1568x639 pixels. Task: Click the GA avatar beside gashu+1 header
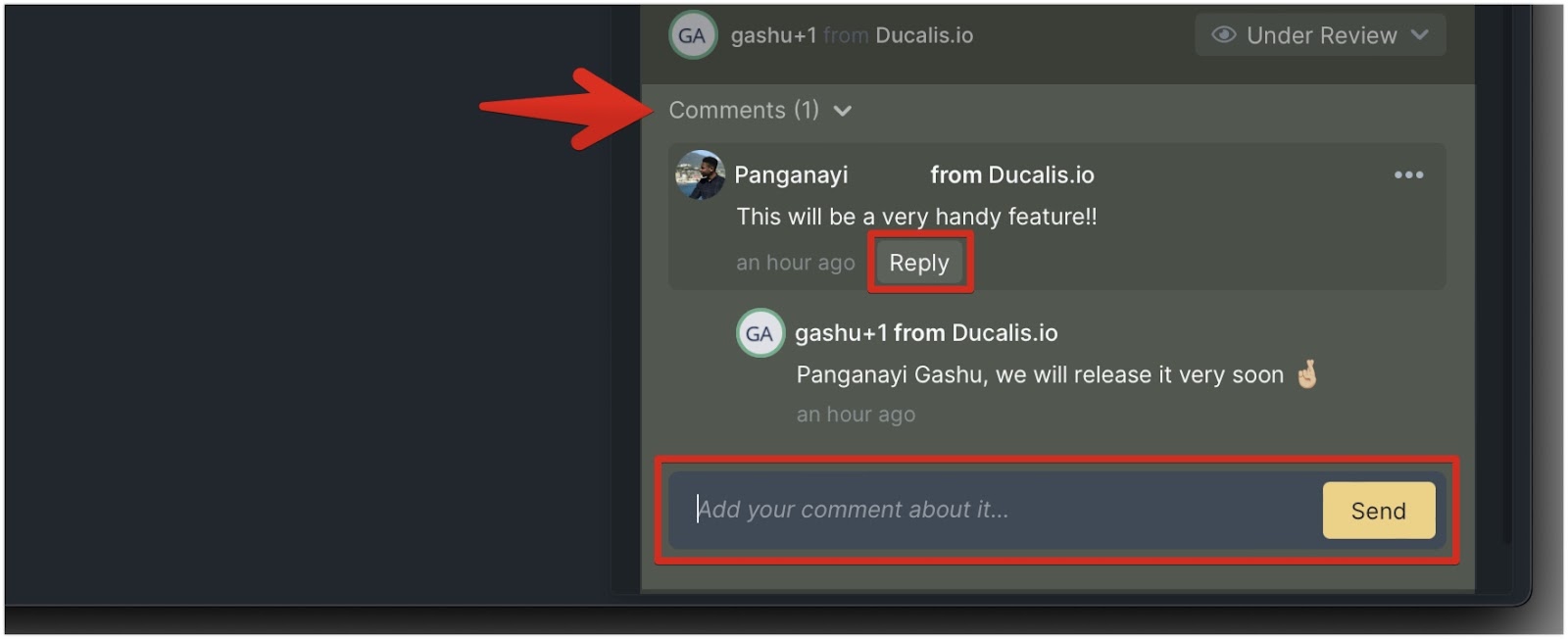(692, 35)
